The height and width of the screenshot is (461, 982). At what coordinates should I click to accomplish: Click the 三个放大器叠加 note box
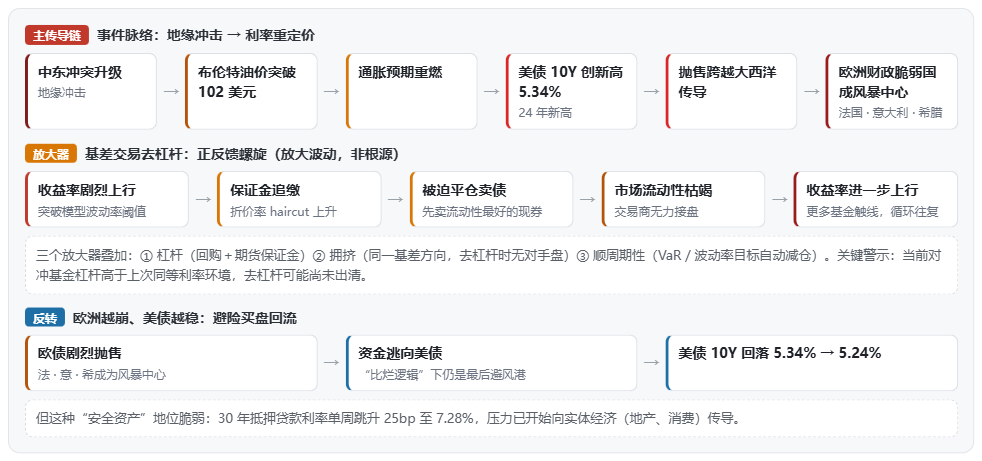tap(492, 265)
